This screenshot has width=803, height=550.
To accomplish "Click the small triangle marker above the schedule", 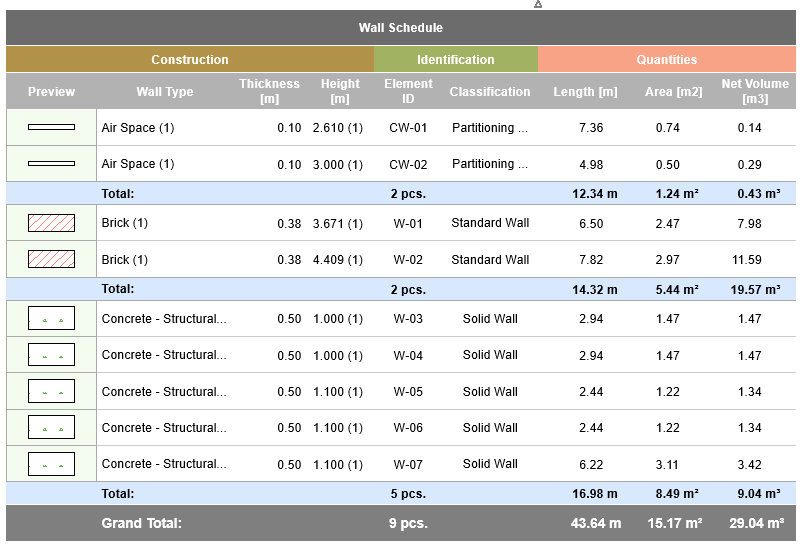I will pyautogui.click(x=538, y=4).
